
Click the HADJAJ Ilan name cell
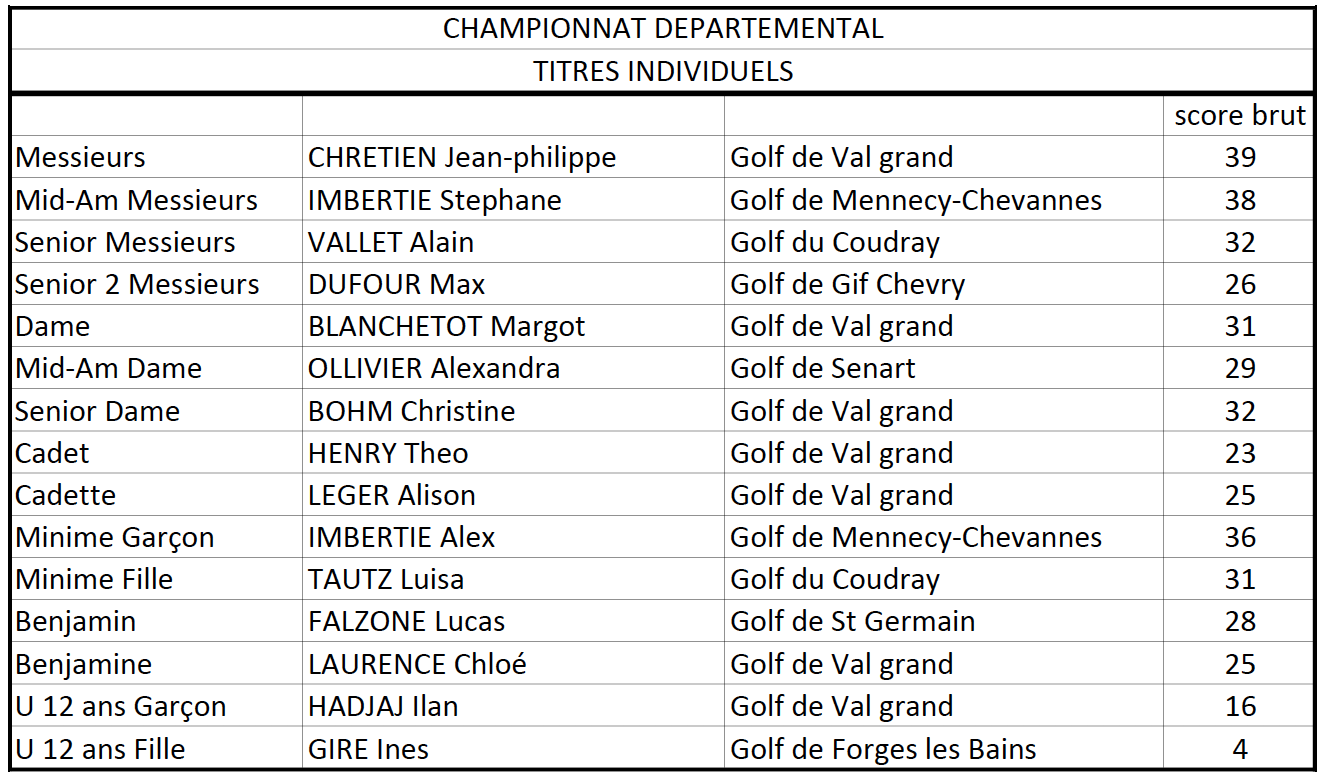click(x=383, y=707)
